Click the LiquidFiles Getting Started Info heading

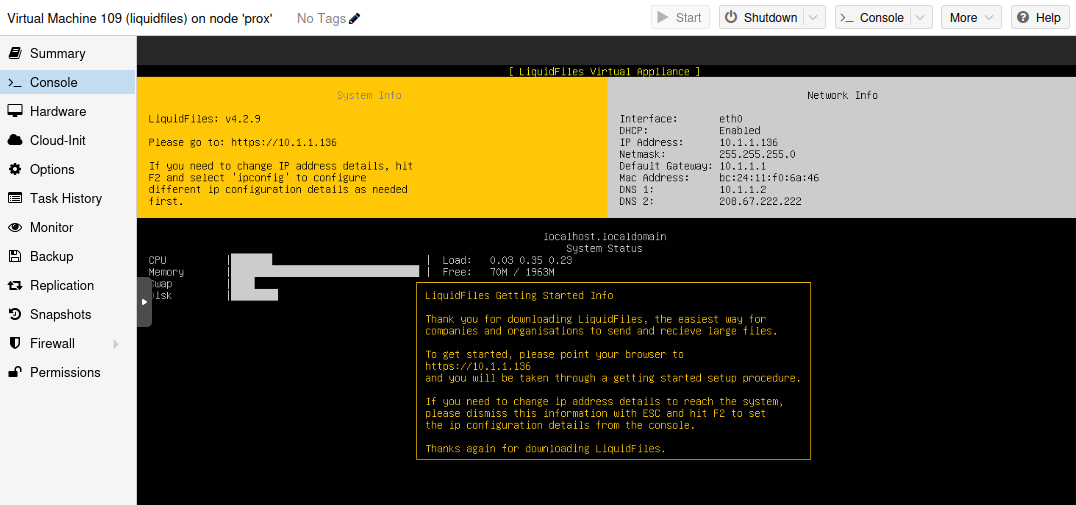point(519,296)
